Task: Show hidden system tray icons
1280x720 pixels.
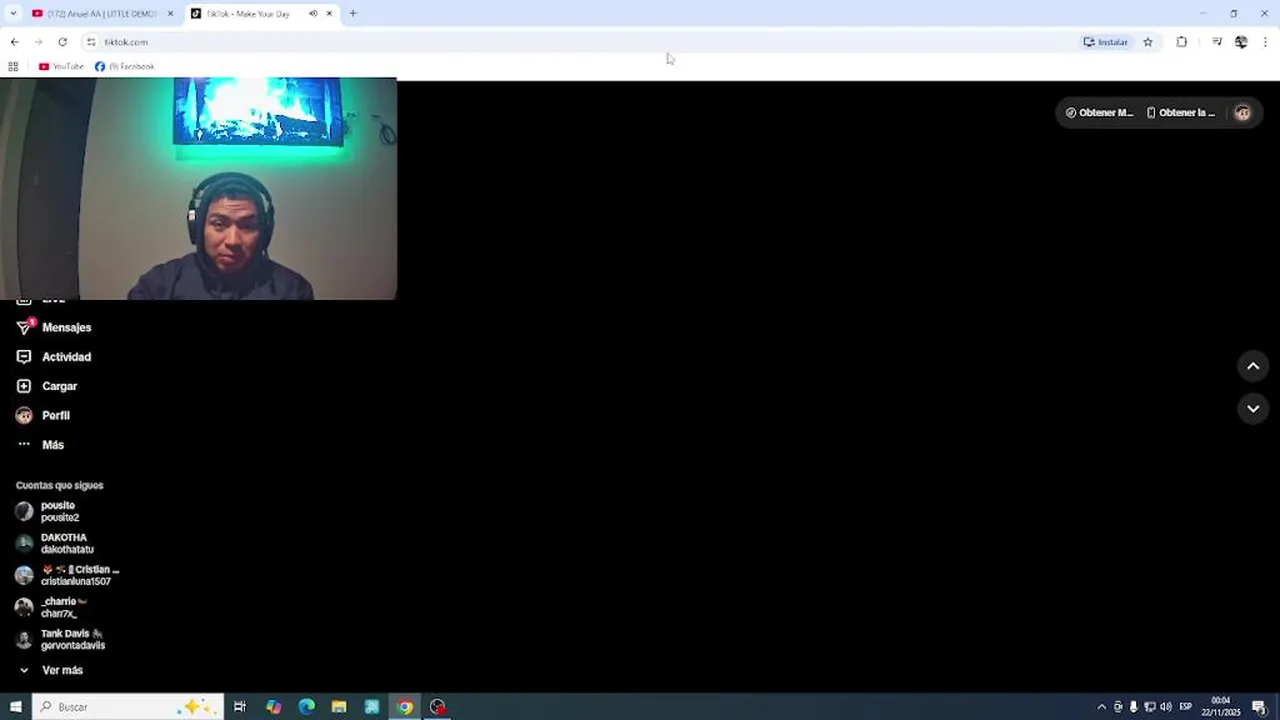Action: (1102, 707)
